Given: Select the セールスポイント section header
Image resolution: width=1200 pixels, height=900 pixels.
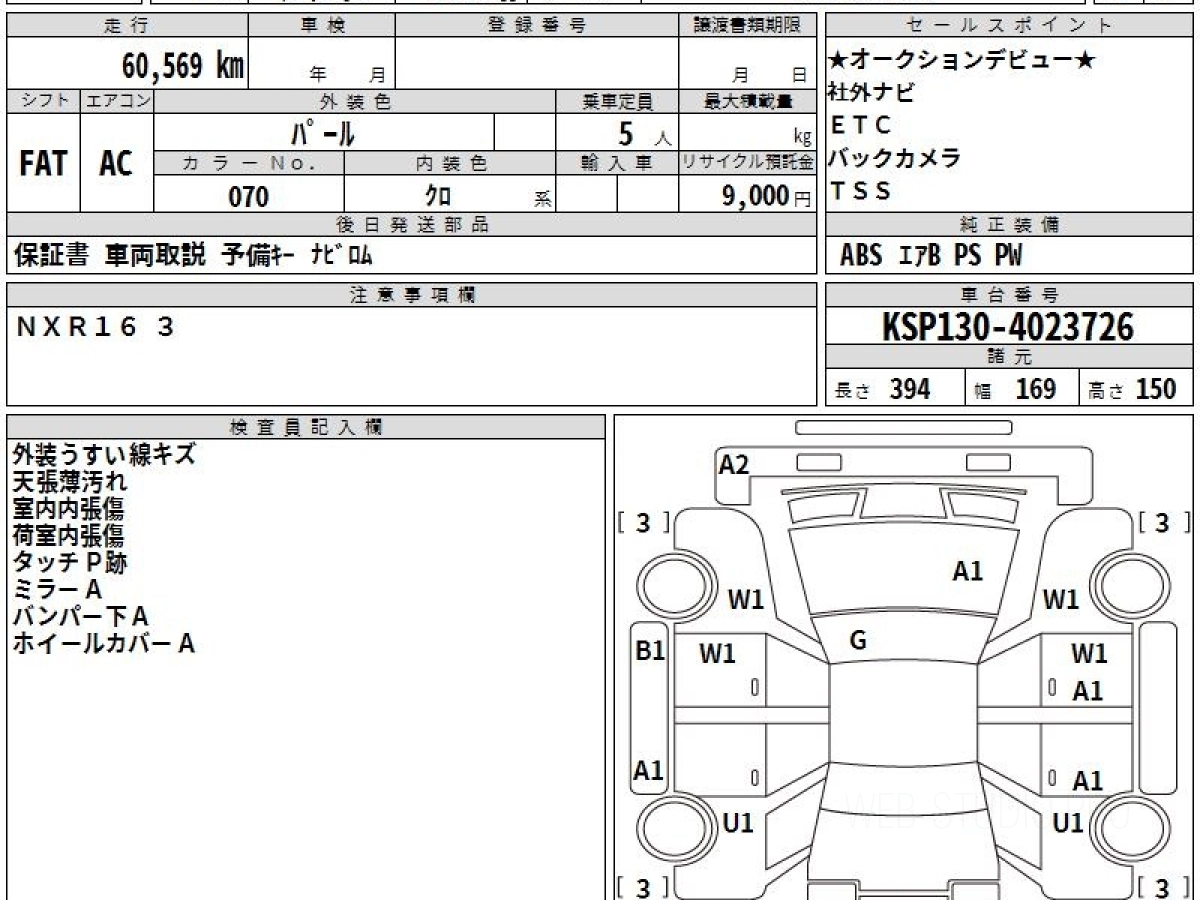Looking at the screenshot, I should 1010,26.
